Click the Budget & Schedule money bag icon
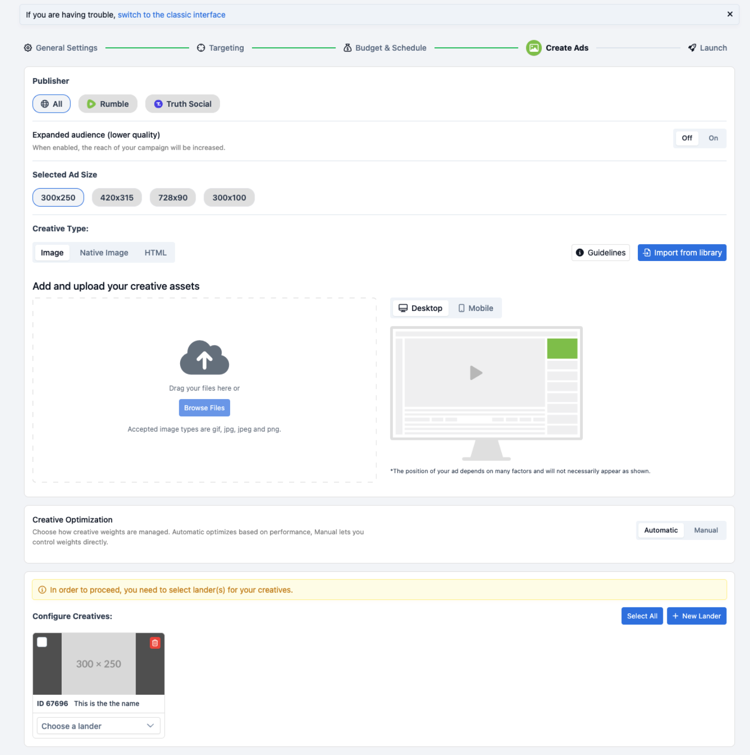Image resolution: width=750 pixels, height=755 pixels. pos(347,48)
